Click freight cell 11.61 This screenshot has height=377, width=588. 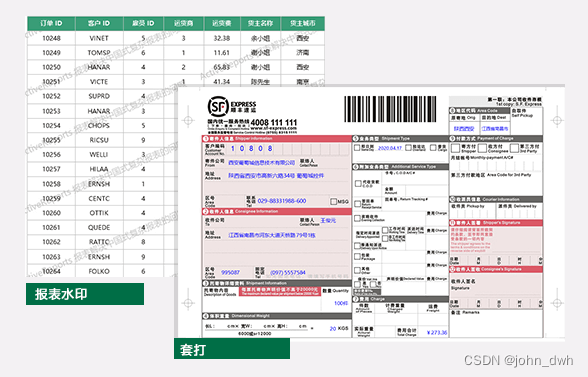tap(222, 53)
